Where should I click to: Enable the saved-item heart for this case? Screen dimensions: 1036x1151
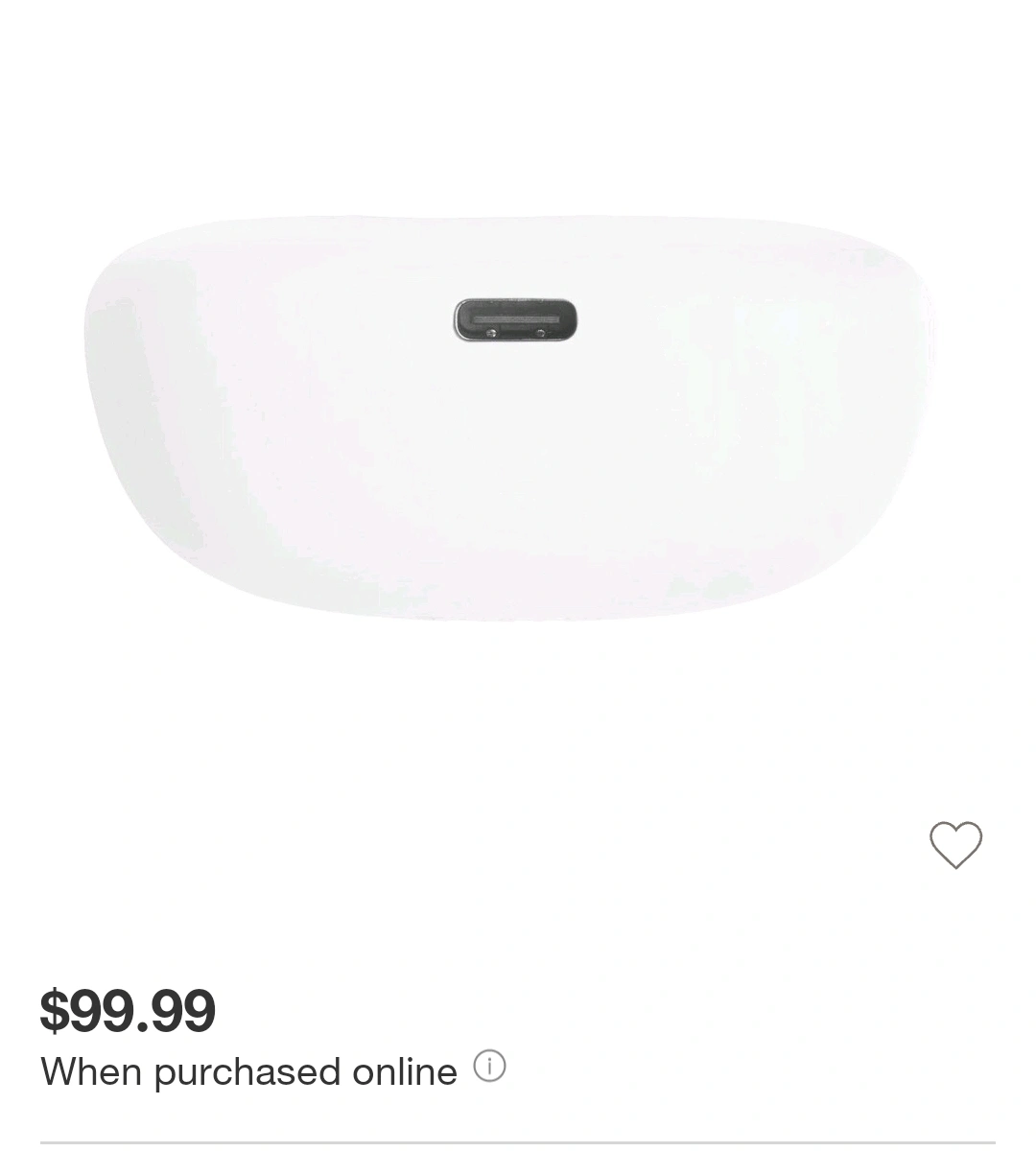pos(955,845)
